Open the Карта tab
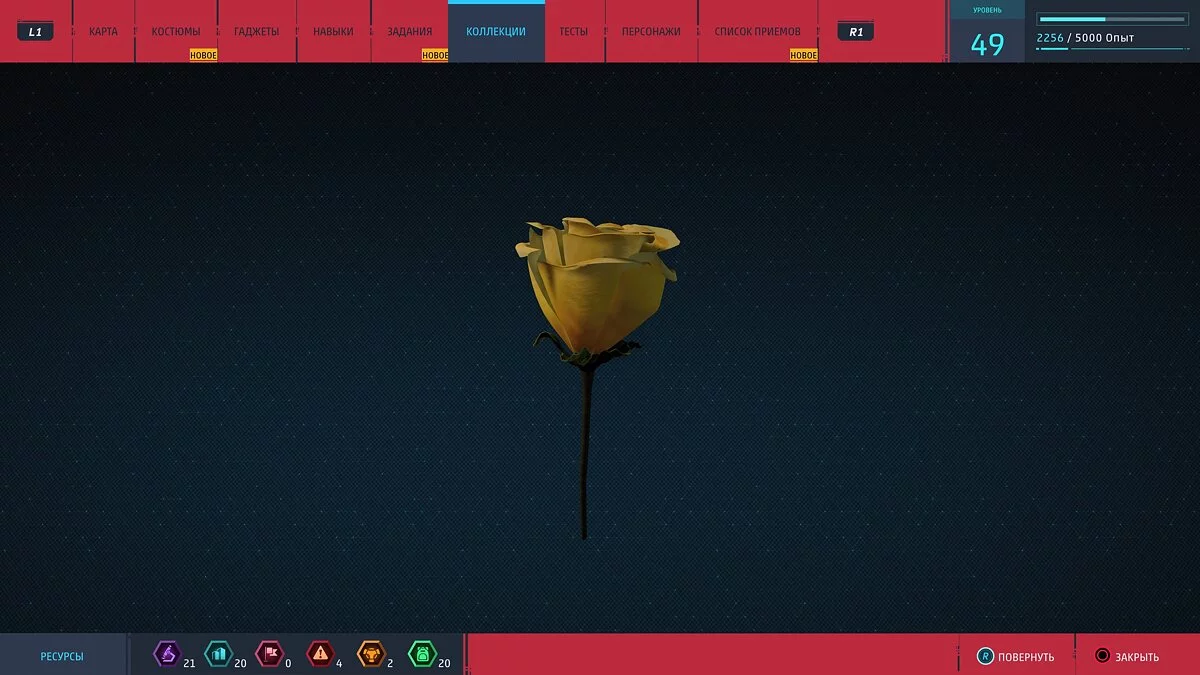 click(x=103, y=32)
